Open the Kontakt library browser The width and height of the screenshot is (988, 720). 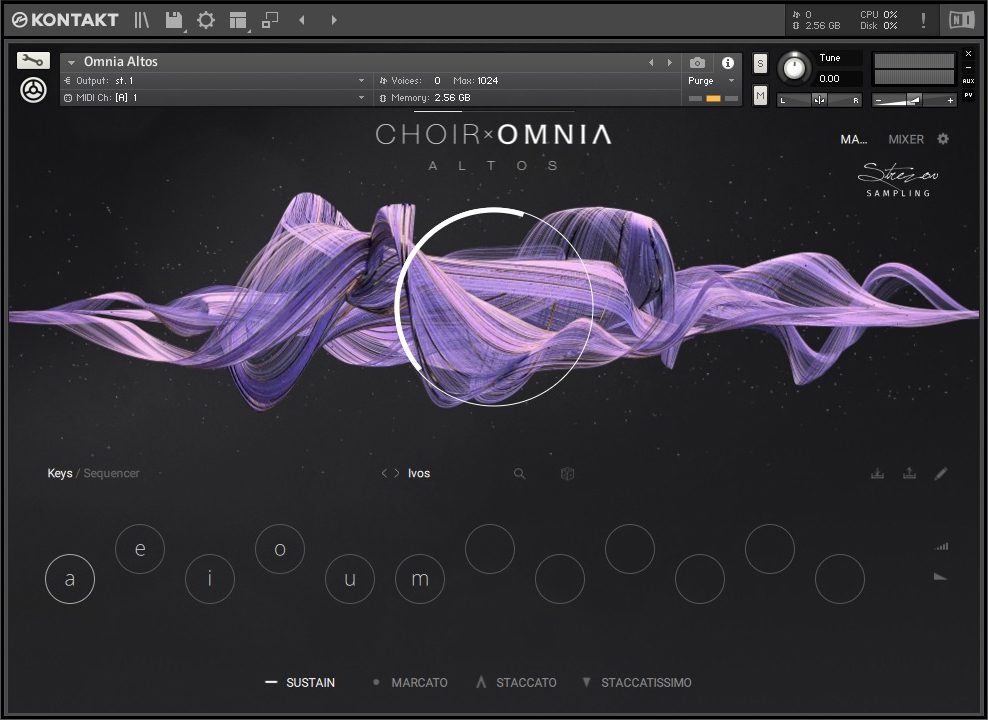coord(142,20)
